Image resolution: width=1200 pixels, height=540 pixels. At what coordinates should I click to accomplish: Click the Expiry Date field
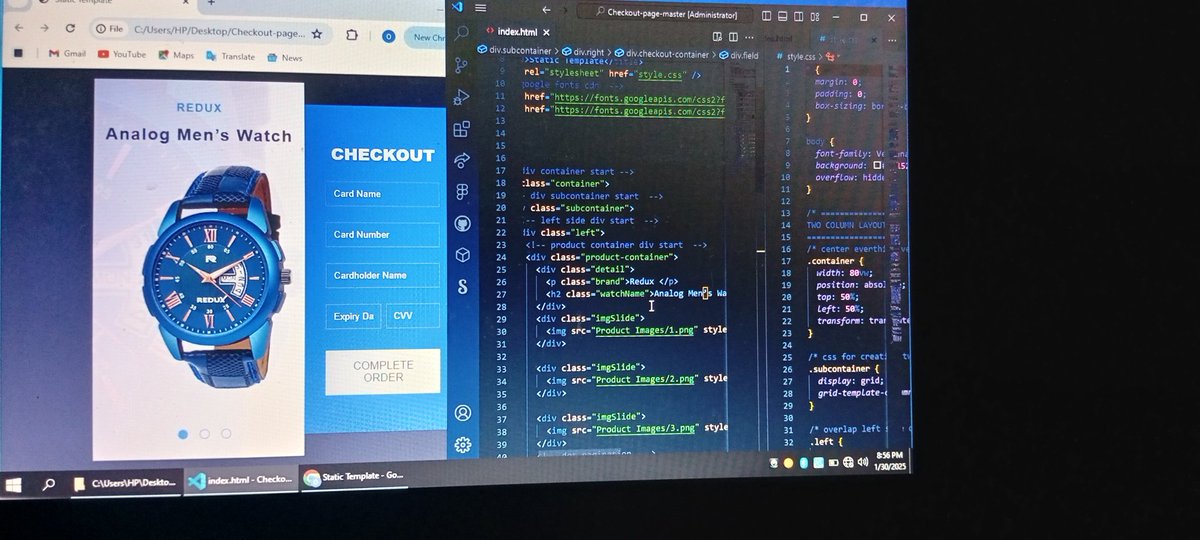[353, 316]
